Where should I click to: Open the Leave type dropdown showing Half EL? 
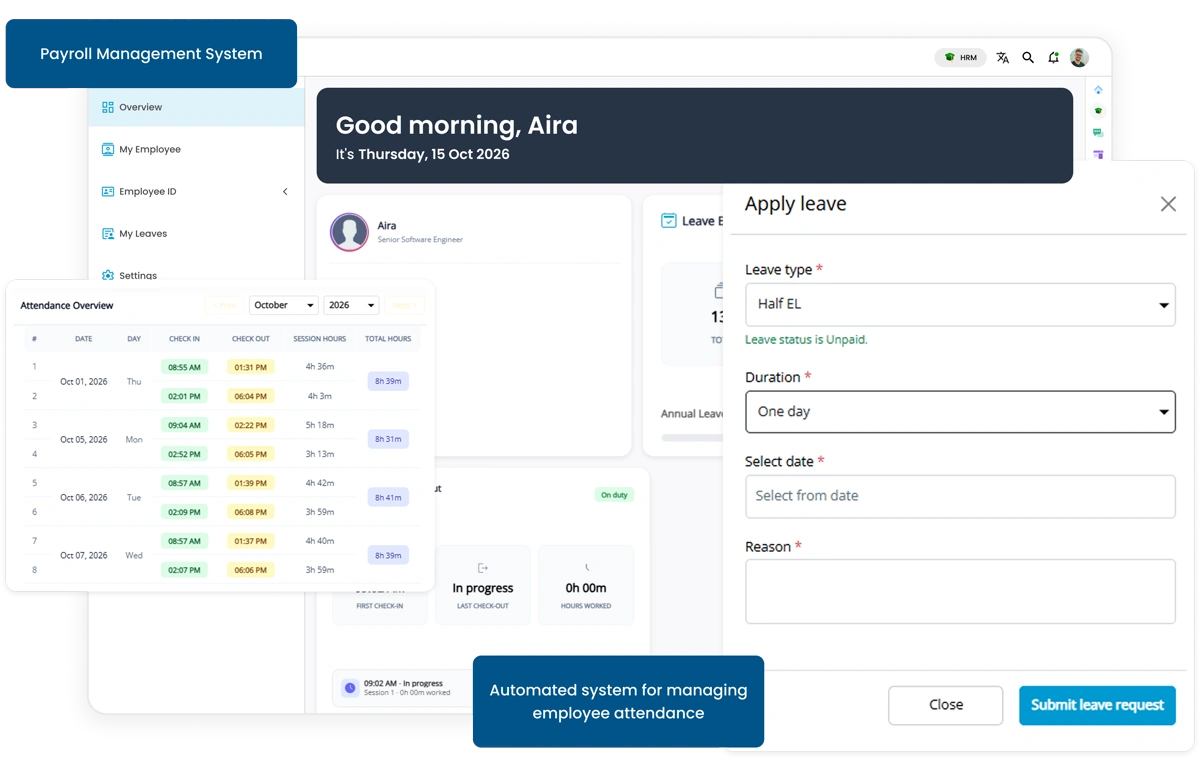pyautogui.click(x=960, y=304)
